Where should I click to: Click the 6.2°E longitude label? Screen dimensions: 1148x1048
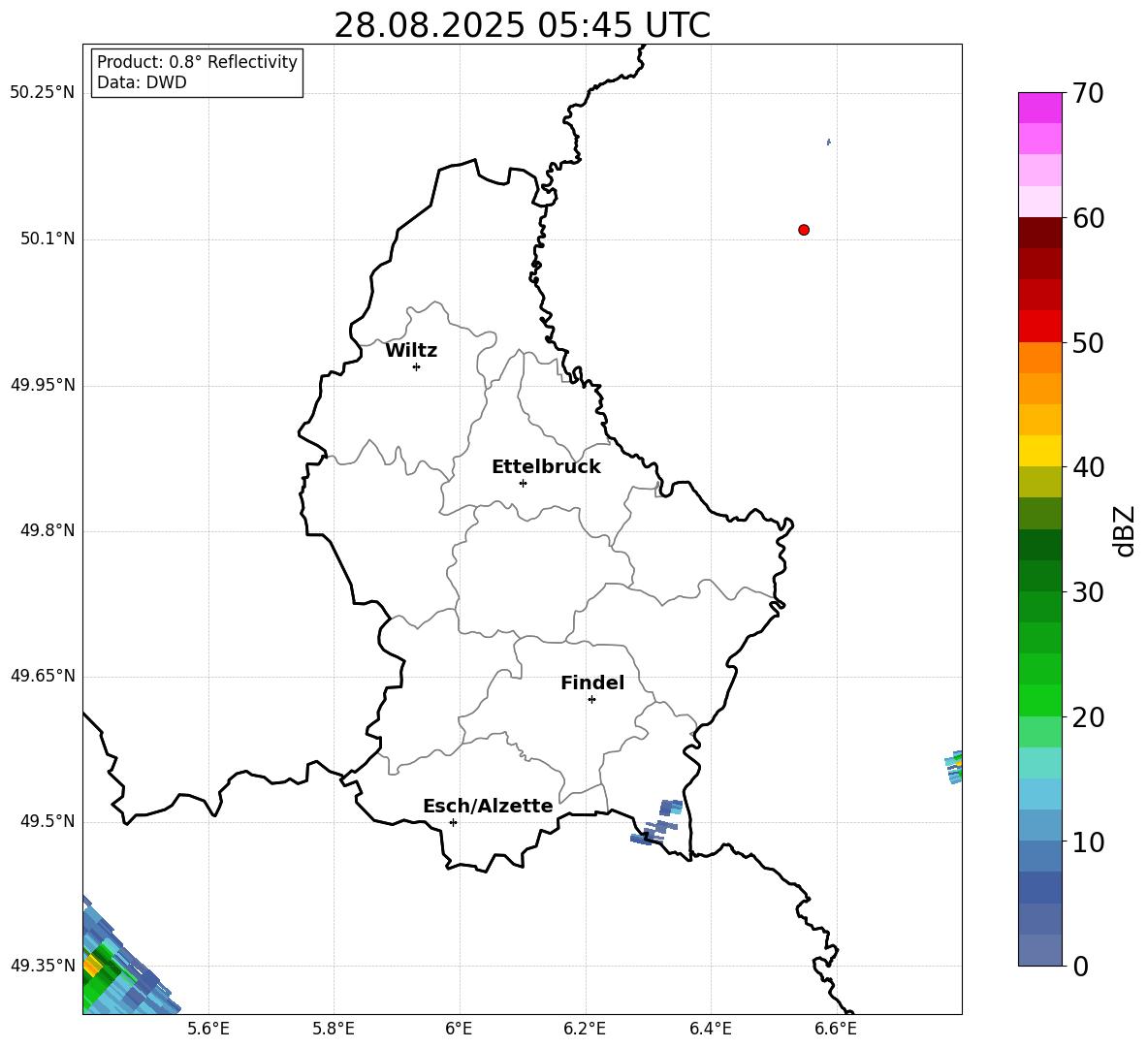pyautogui.click(x=585, y=1030)
